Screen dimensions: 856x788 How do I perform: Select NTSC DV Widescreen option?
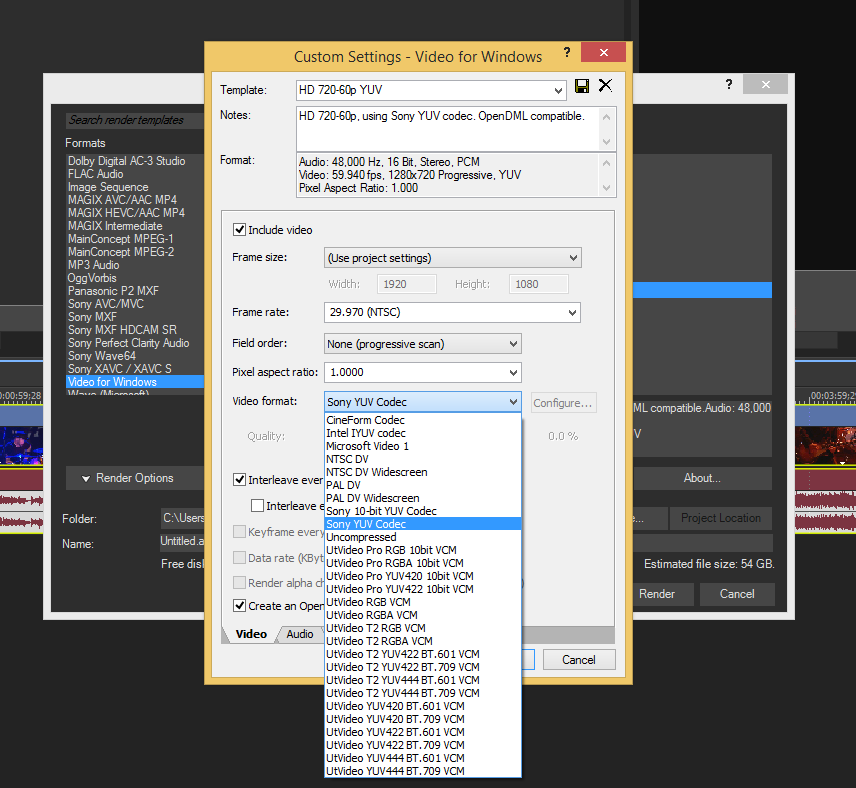pos(423,472)
